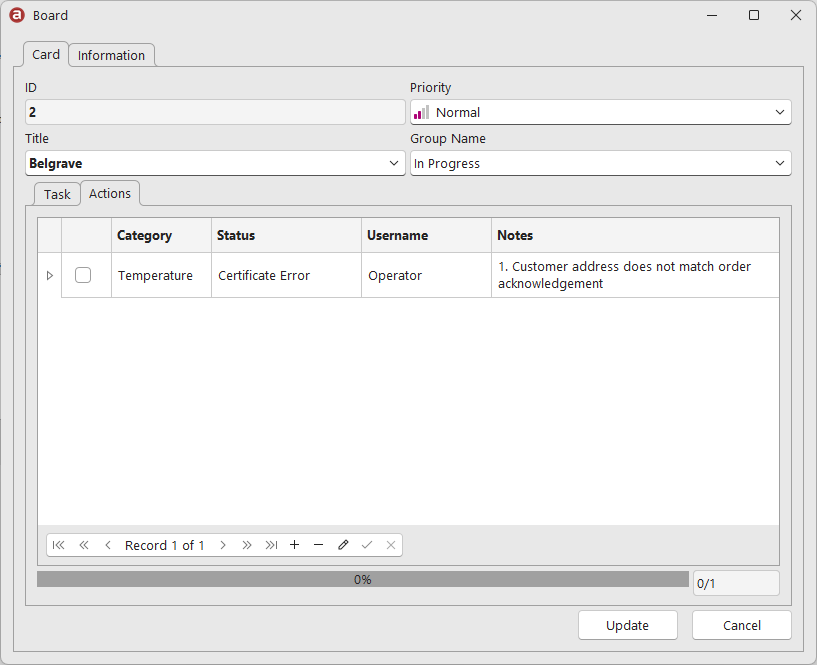Expand the Temperature row details triangle
Screen dimensions: 817x665
50,275
